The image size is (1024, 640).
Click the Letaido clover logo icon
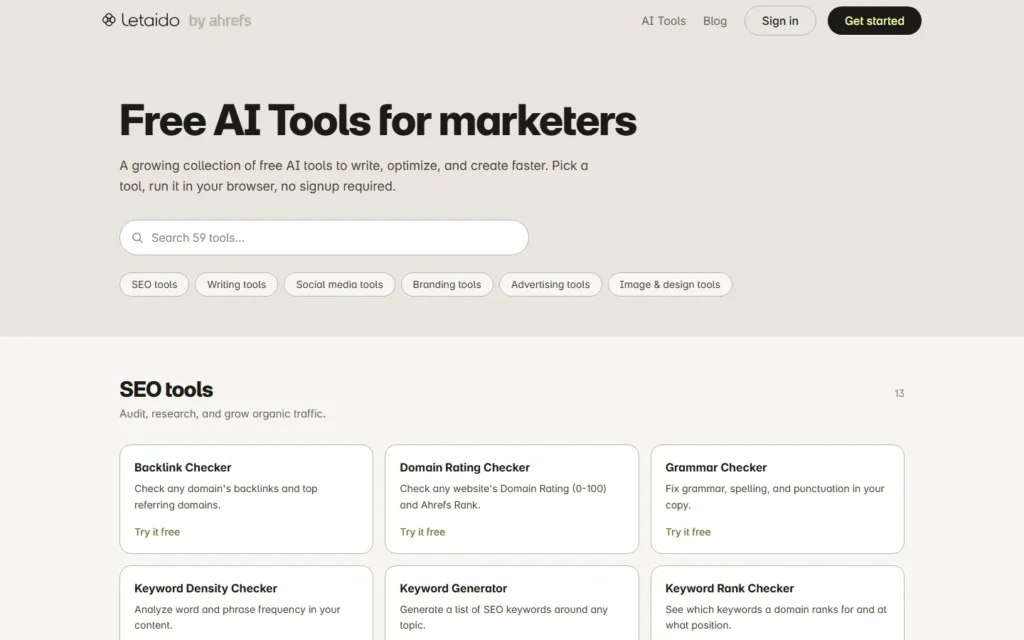coord(109,20)
